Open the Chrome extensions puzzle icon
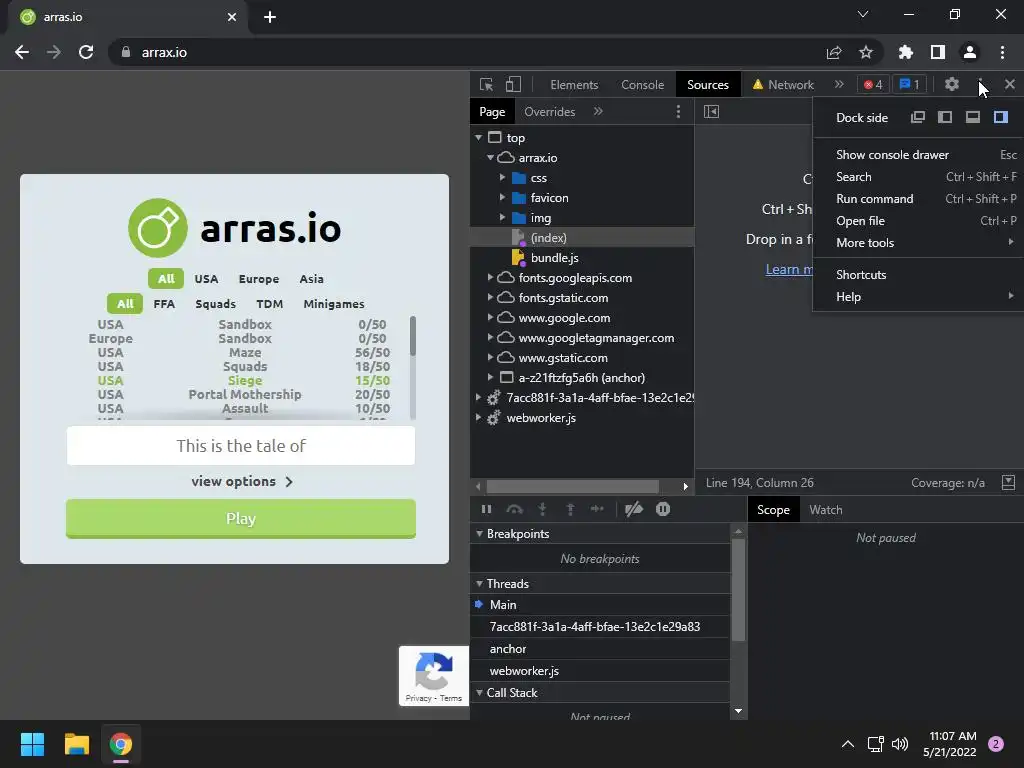The image size is (1024, 768). (x=906, y=52)
